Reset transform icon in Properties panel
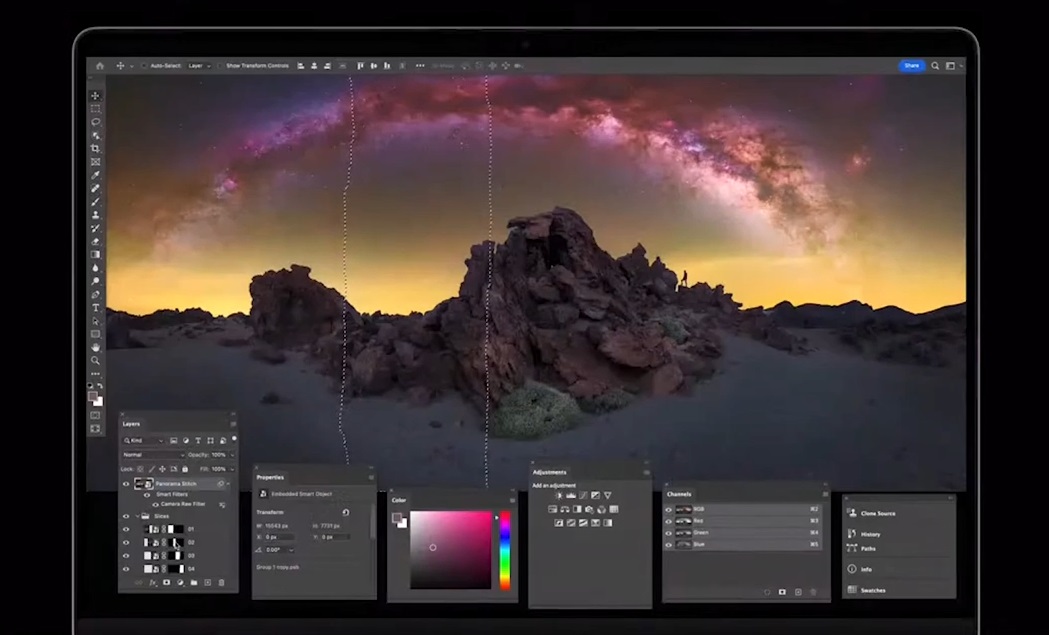Image resolution: width=1049 pixels, height=635 pixels. click(x=346, y=513)
